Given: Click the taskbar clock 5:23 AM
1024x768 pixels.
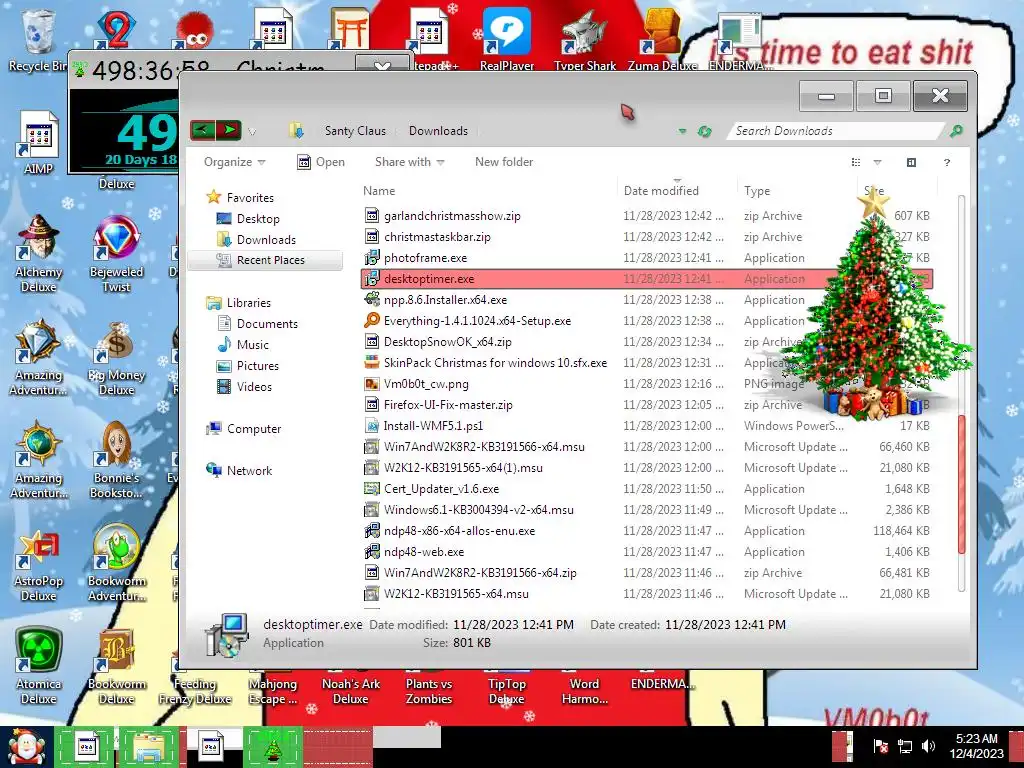Looking at the screenshot, I should click(976, 739).
